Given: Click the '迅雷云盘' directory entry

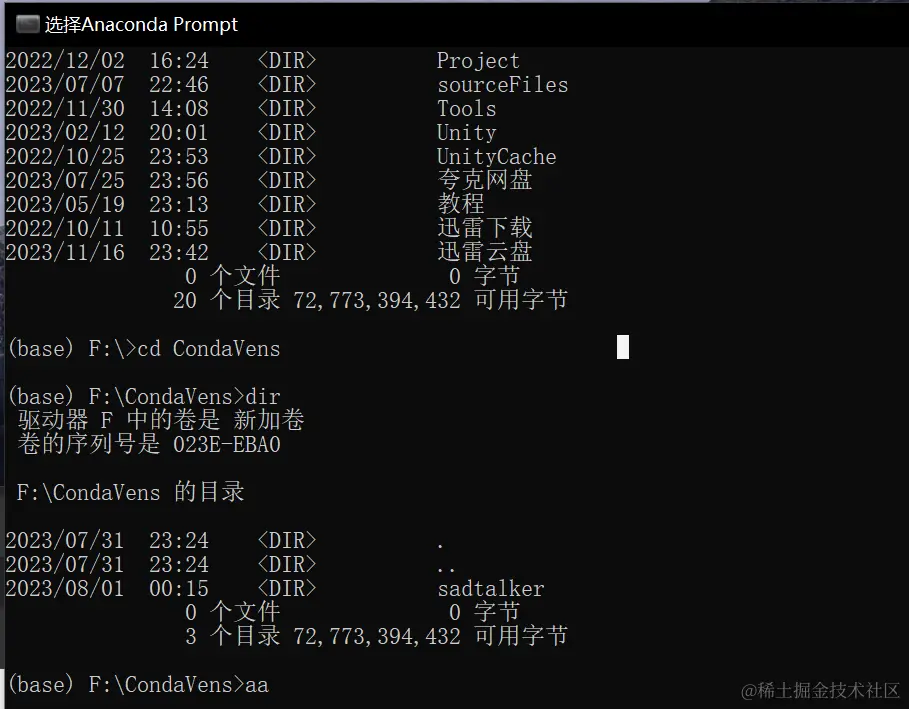Looking at the screenshot, I should pyautogui.click(x=485, y=252).
